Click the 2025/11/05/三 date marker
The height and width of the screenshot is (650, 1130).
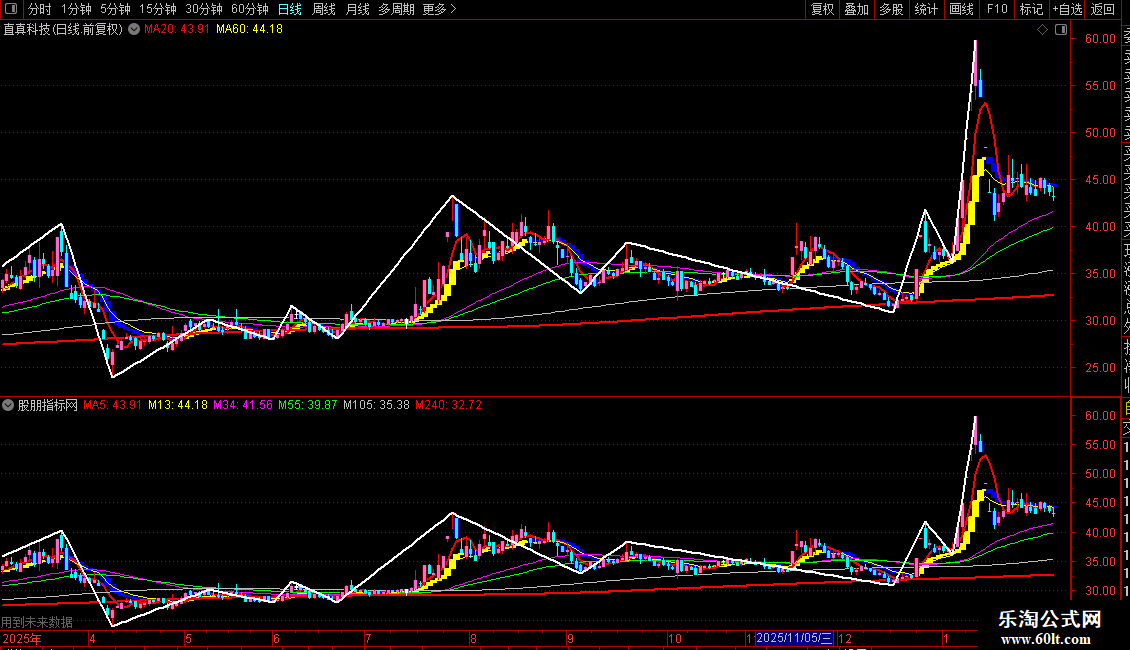pyautogui.click(x=794, y=638)
